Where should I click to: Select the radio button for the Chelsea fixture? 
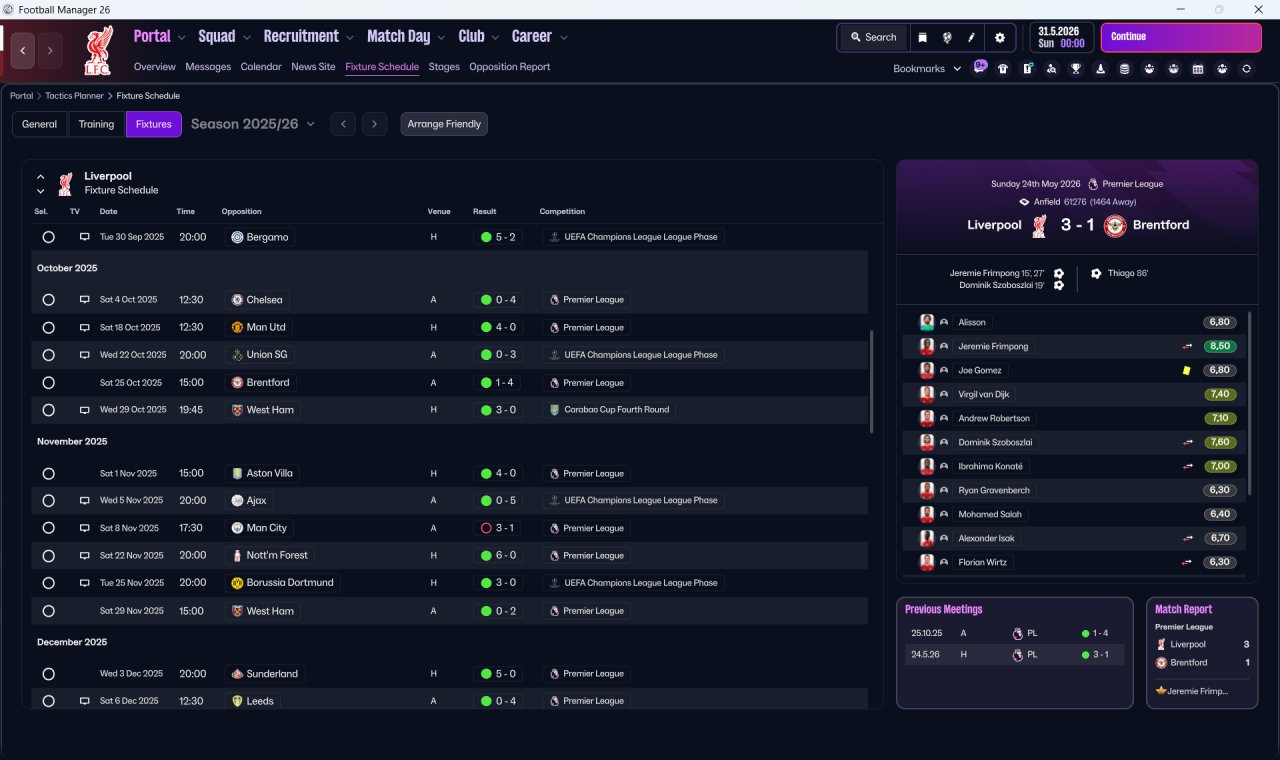[x=48, y=300]
